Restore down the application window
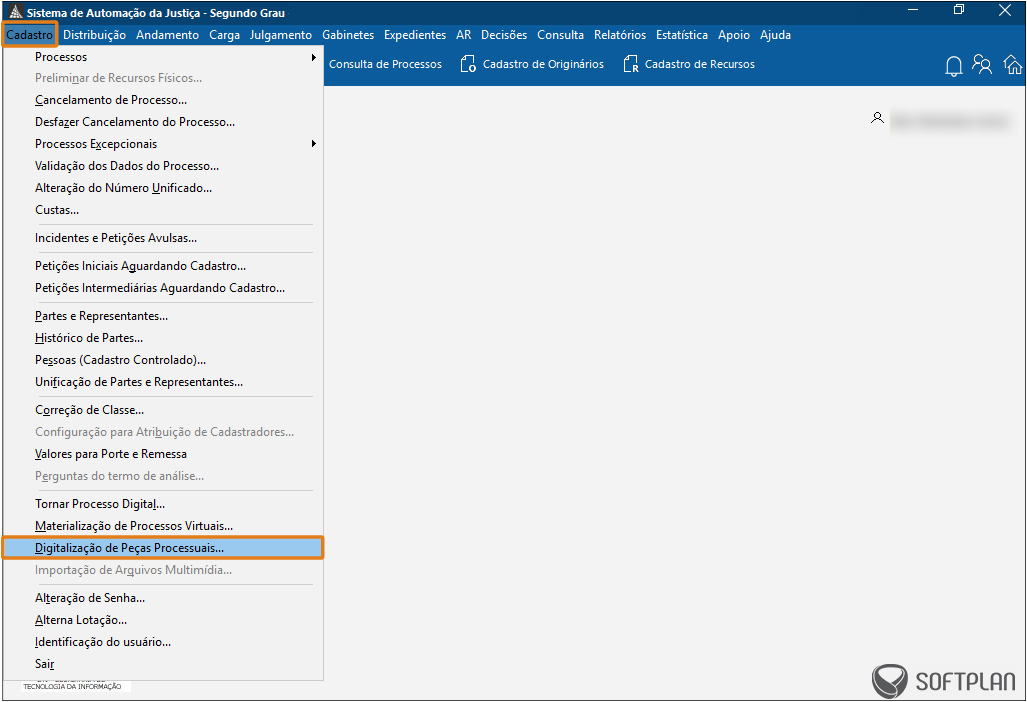1027x702 pixels. [x=959, y=10]
